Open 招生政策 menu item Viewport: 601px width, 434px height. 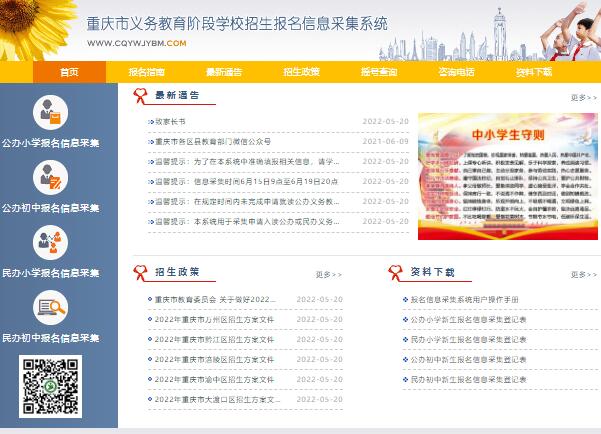pos(302,72)
